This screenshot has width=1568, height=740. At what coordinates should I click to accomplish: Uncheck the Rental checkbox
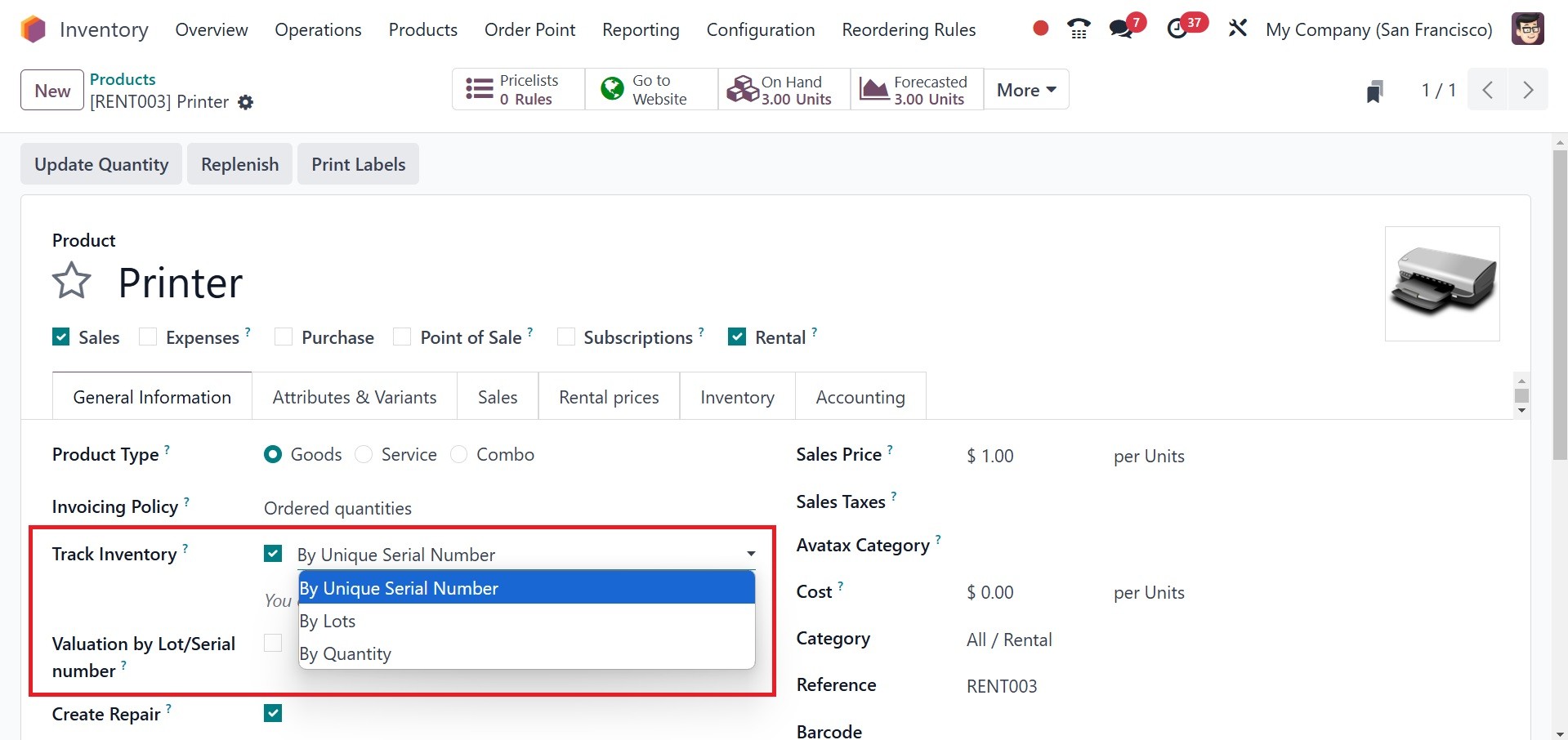click(737, 337)
